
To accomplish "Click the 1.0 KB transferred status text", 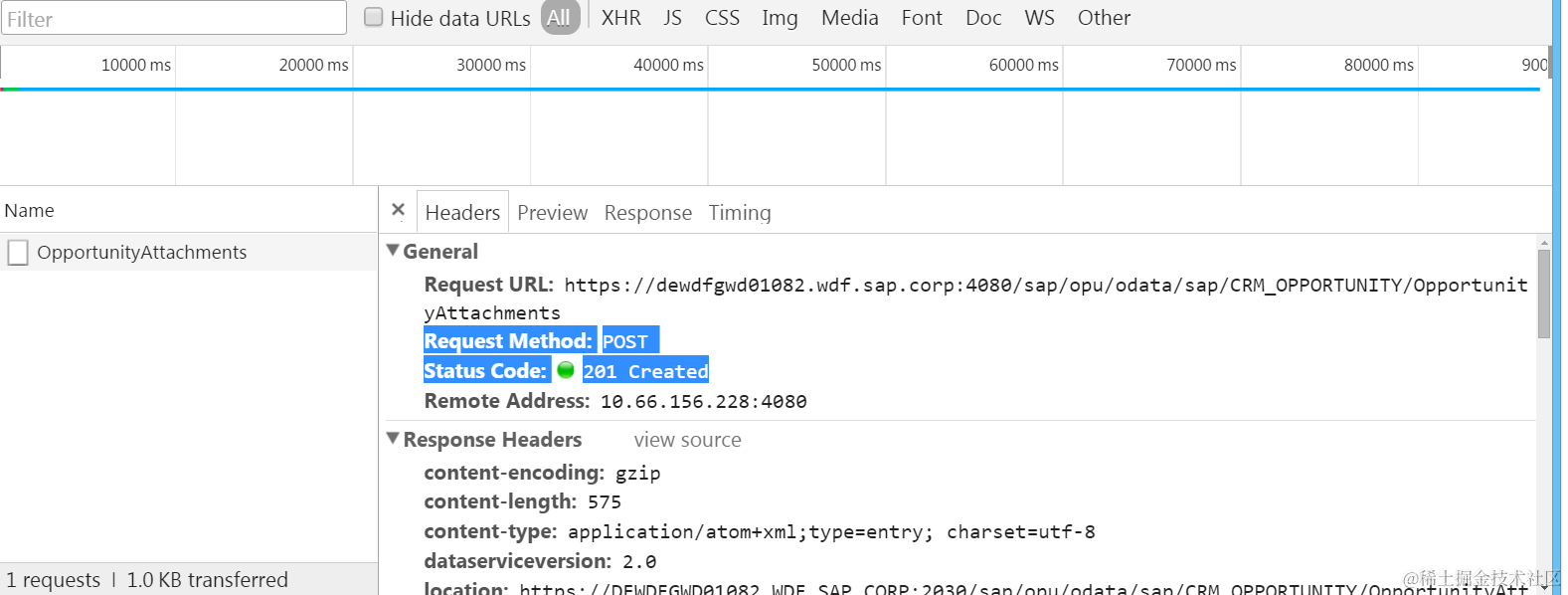I will [x=207, y=580].
